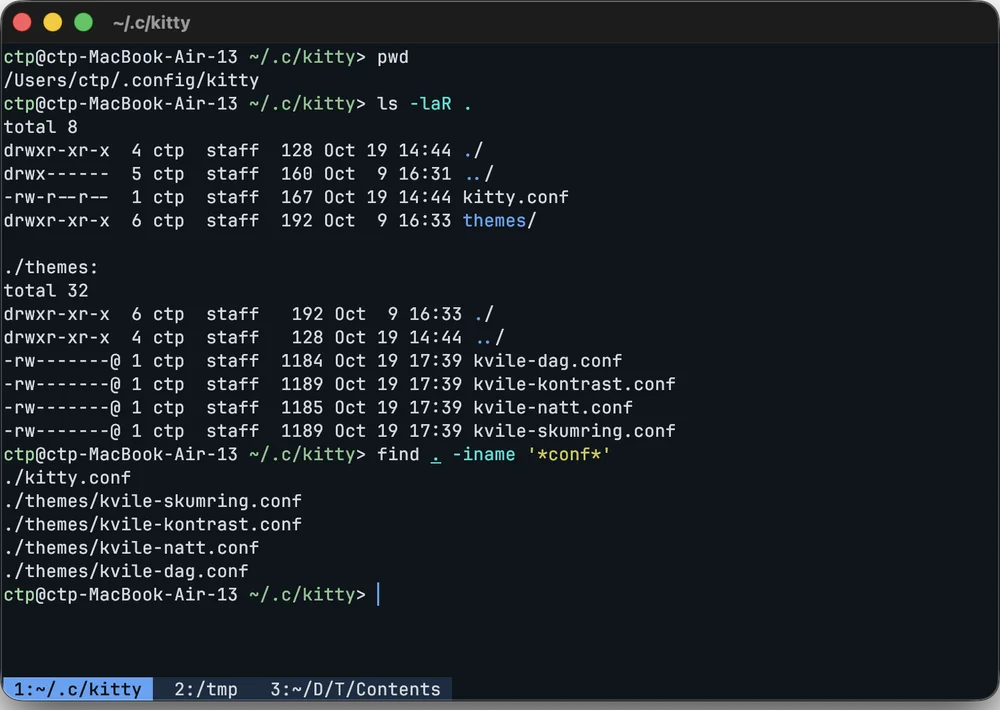Click kvile-skumring.conf in the ls listing
This screenshot has height=710, width=1000.
574,431
